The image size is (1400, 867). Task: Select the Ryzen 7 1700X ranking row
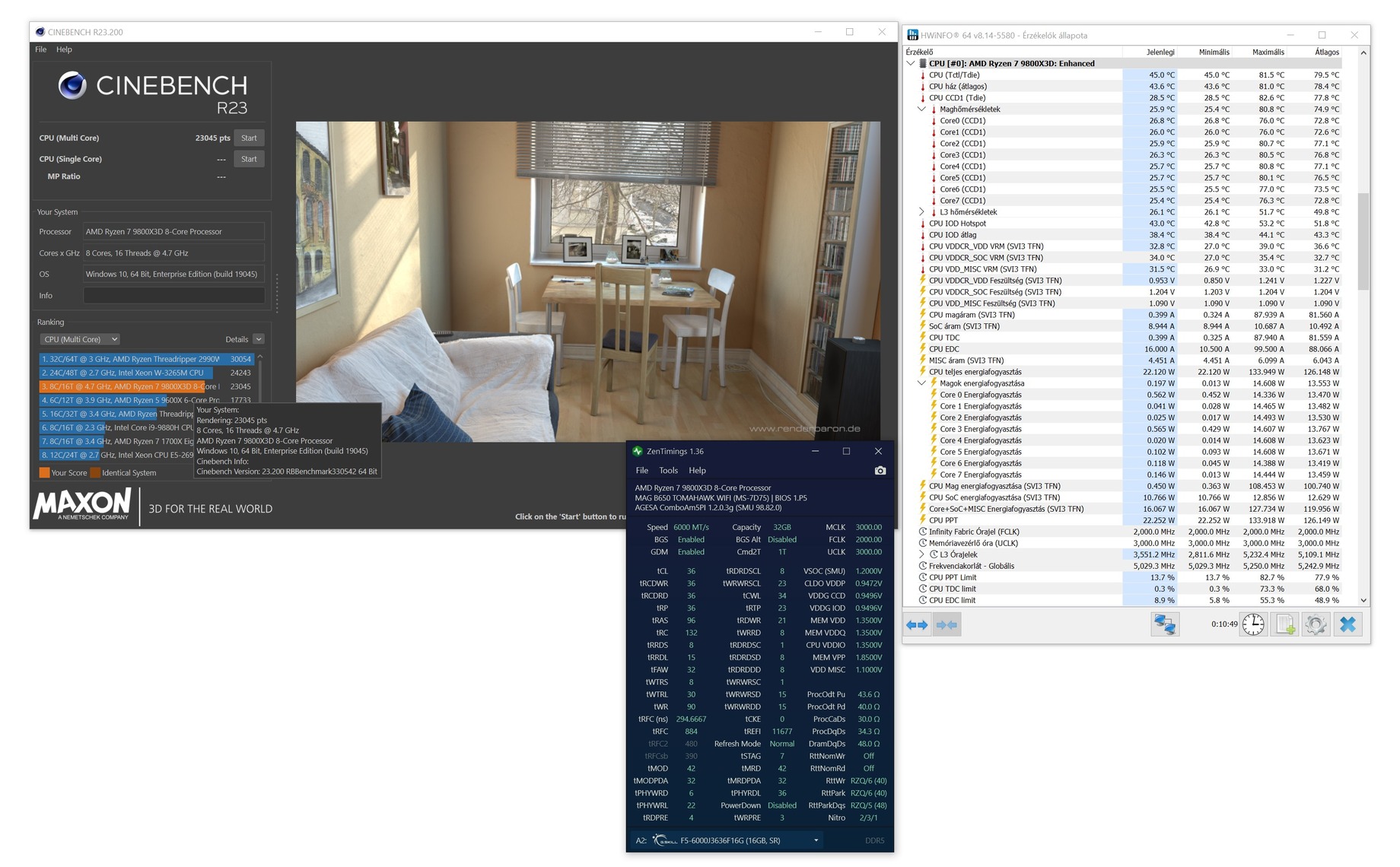[x=117, y=441]
